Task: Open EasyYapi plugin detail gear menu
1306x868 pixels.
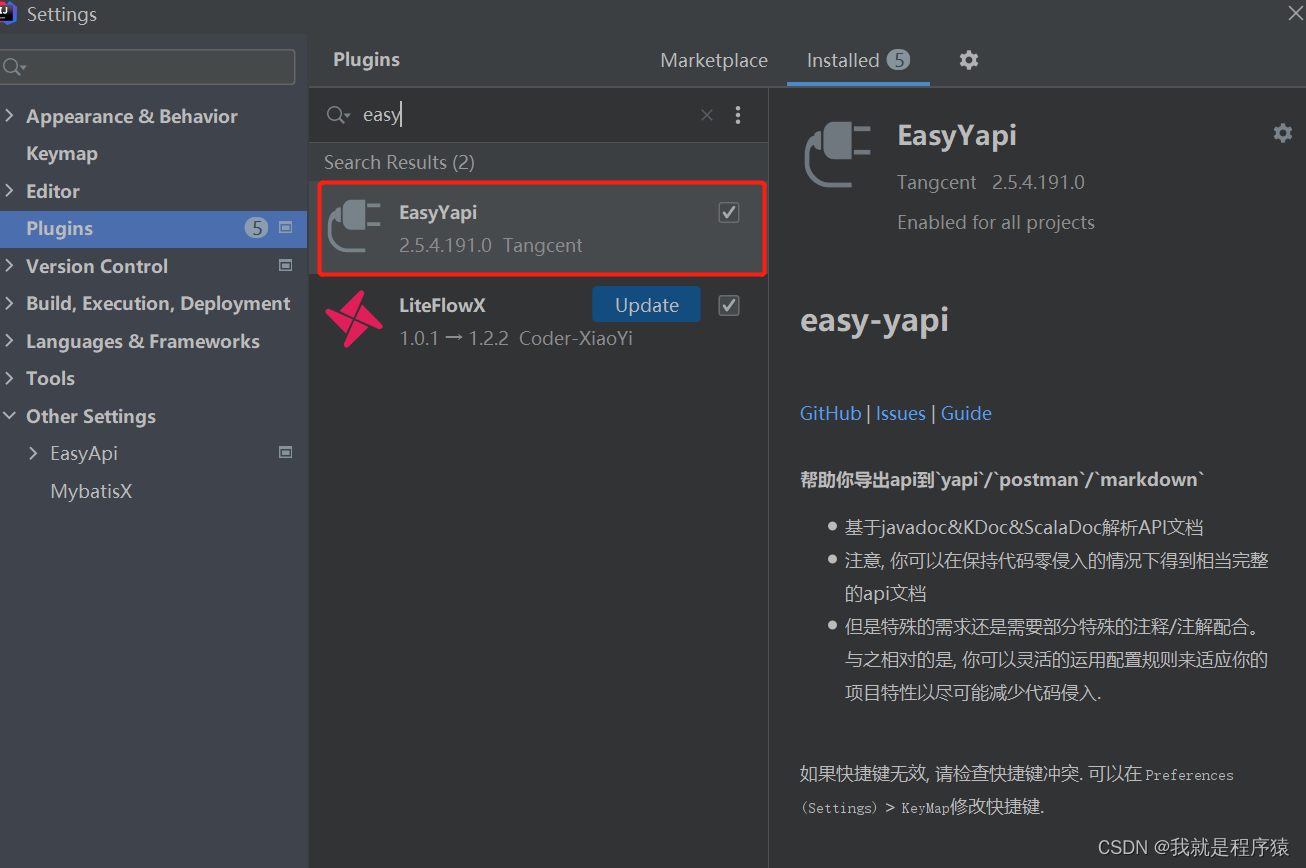Action: [1282, 133]
